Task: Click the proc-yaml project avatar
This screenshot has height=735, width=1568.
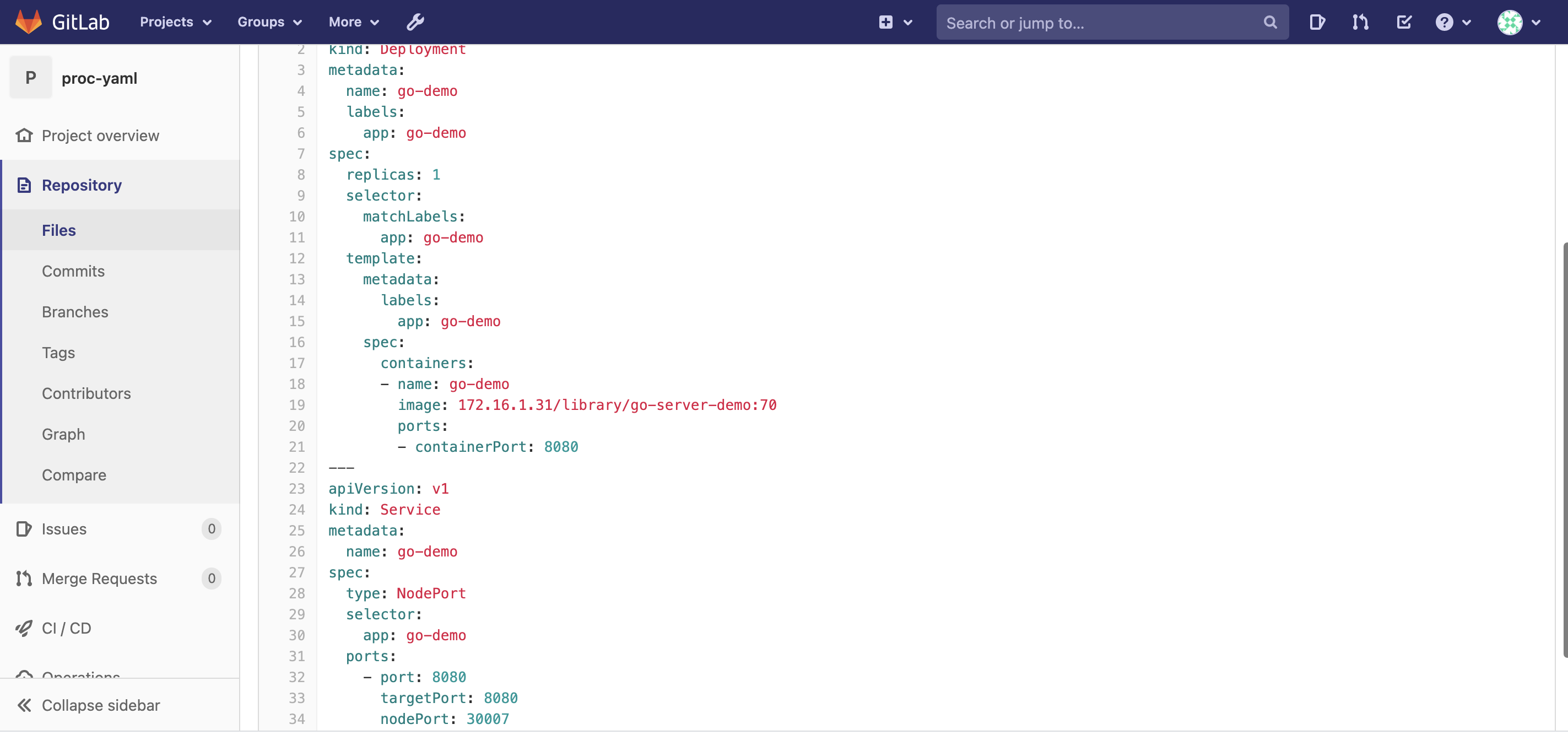Action: (x=30, y=78)
